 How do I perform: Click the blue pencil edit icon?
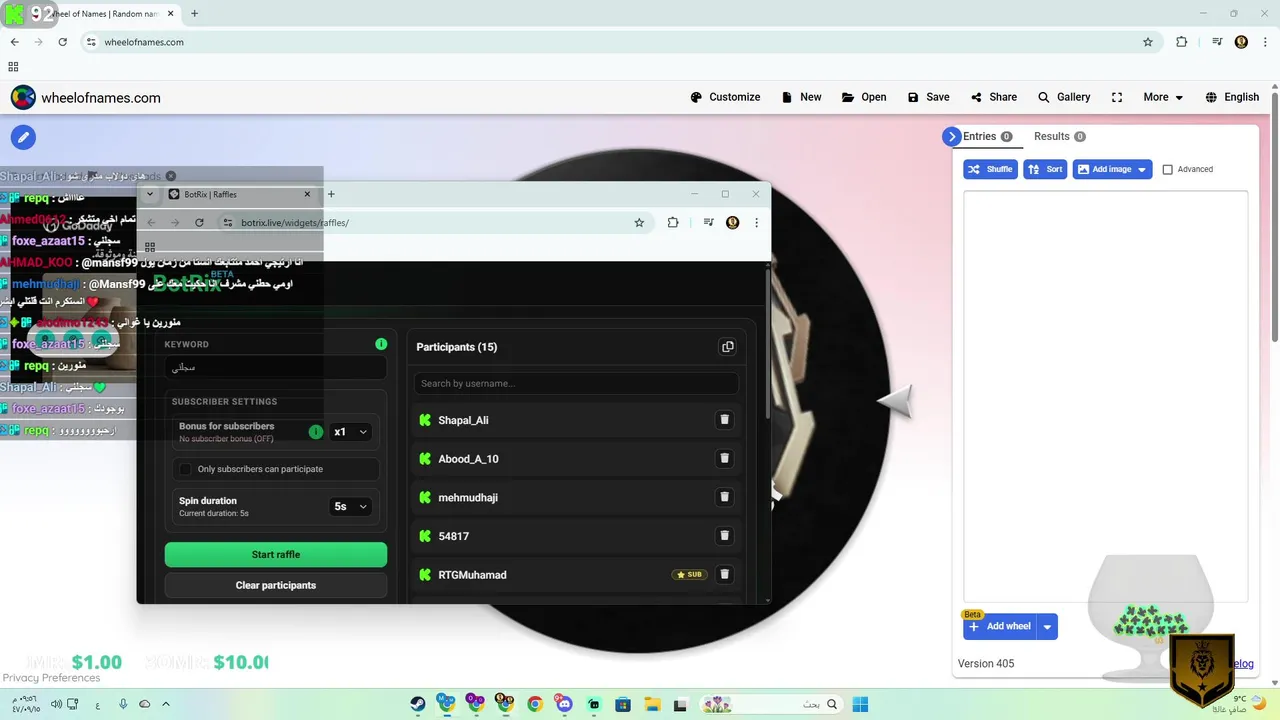pos(23,138)
